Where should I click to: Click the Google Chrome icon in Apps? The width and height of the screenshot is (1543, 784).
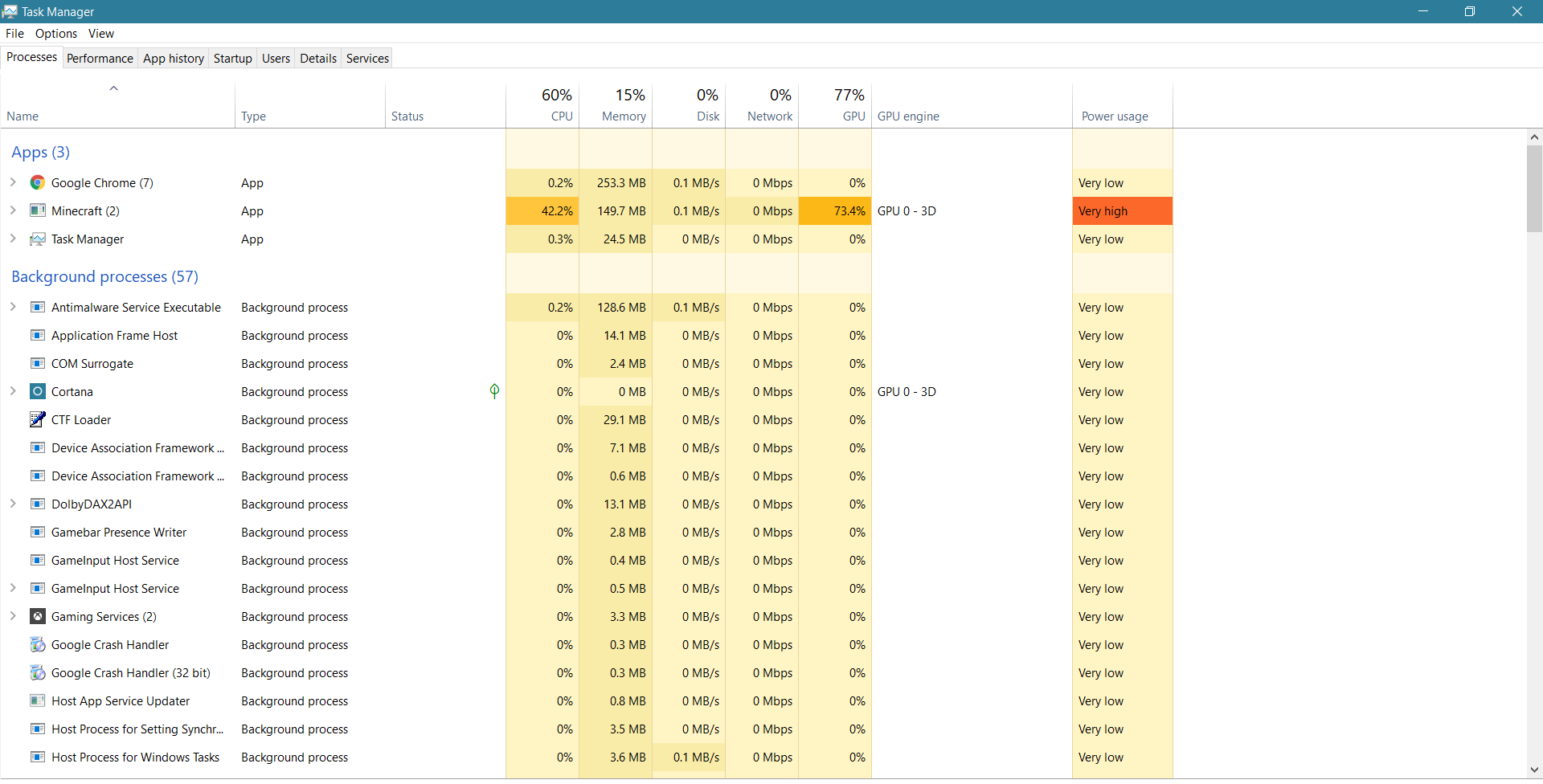37,183
